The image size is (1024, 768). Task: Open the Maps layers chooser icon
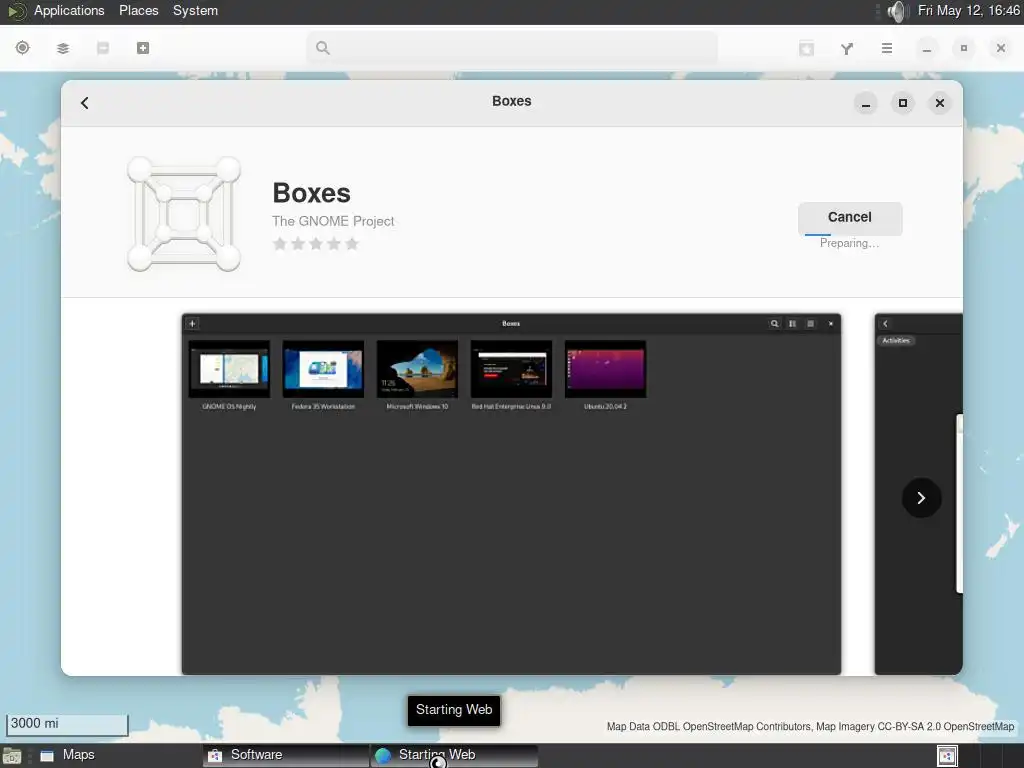(63, 48)
